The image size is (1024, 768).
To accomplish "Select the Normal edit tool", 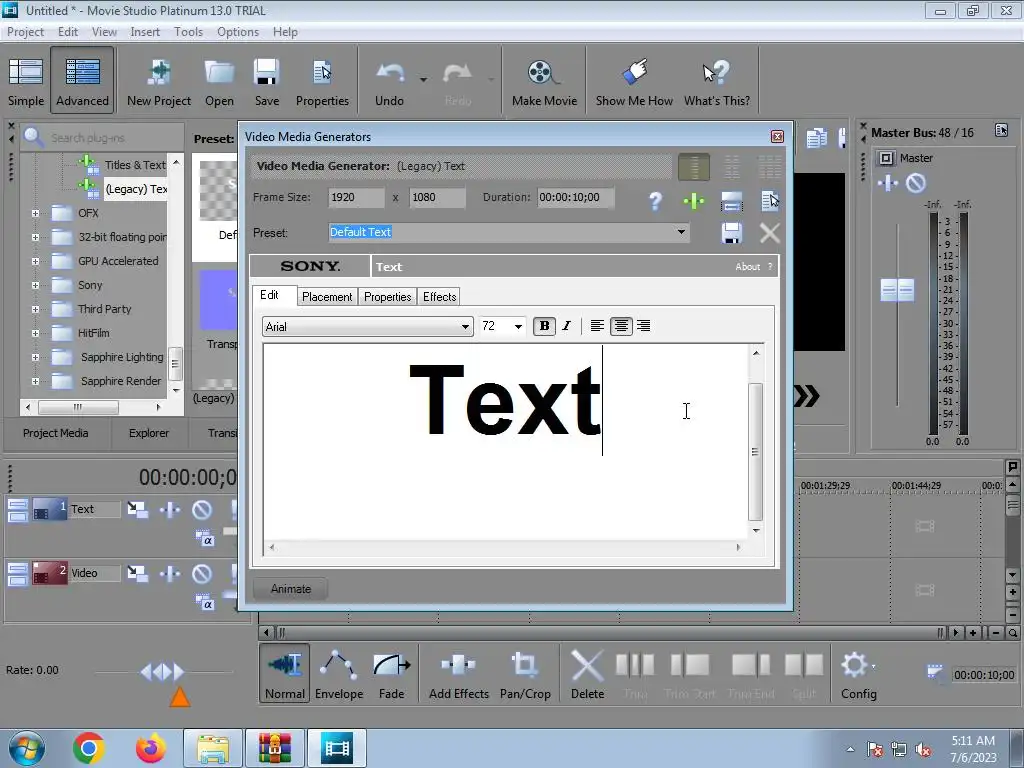I will tap(285, 673).
